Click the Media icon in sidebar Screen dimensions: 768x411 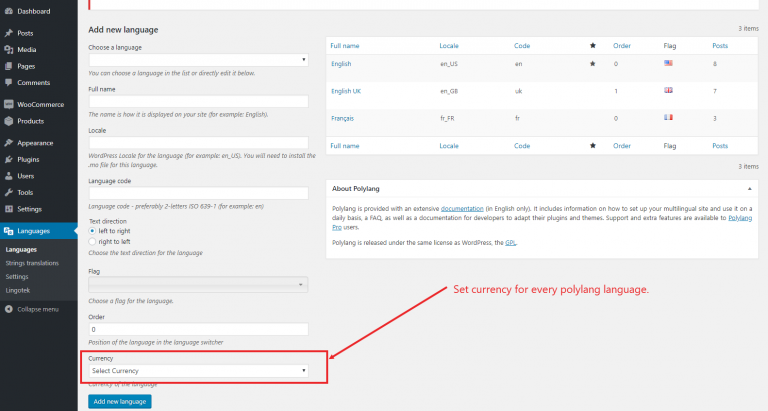point(9,49)
